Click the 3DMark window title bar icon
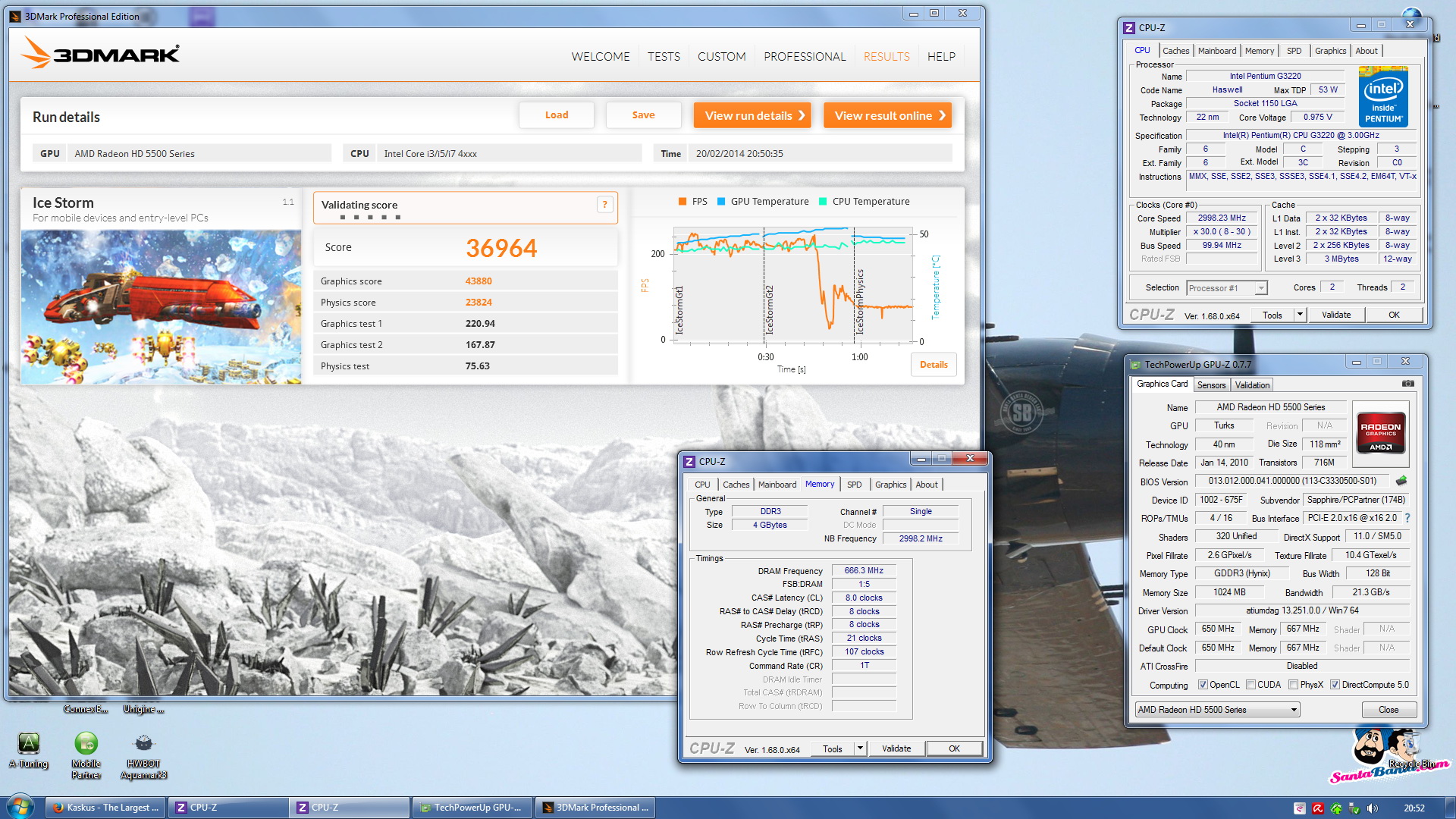This screenshot has height=819, width=1456. pyautogui.click(x=16, y=16)
